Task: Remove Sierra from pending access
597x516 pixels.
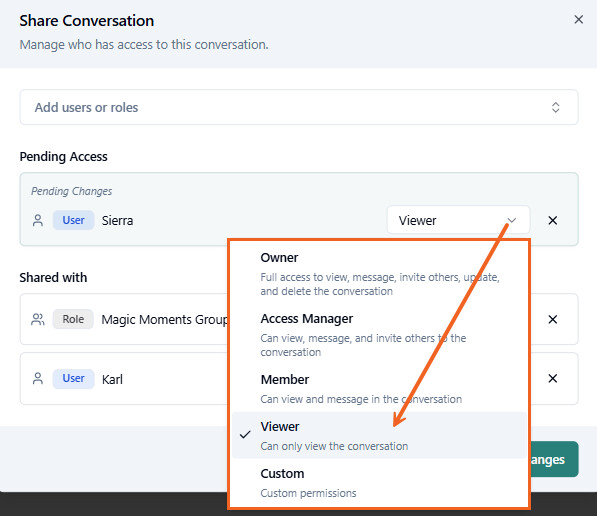Action: coord(552,220)
